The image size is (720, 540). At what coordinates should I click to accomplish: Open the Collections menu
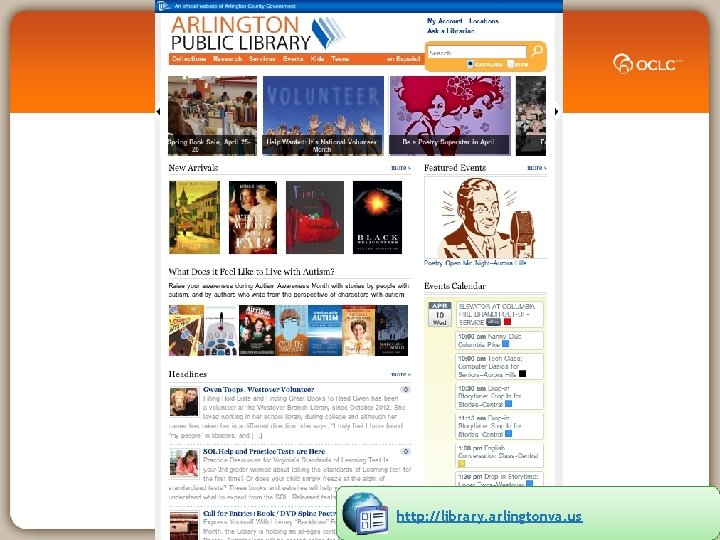pyautogui.click(x=189, y=59)
